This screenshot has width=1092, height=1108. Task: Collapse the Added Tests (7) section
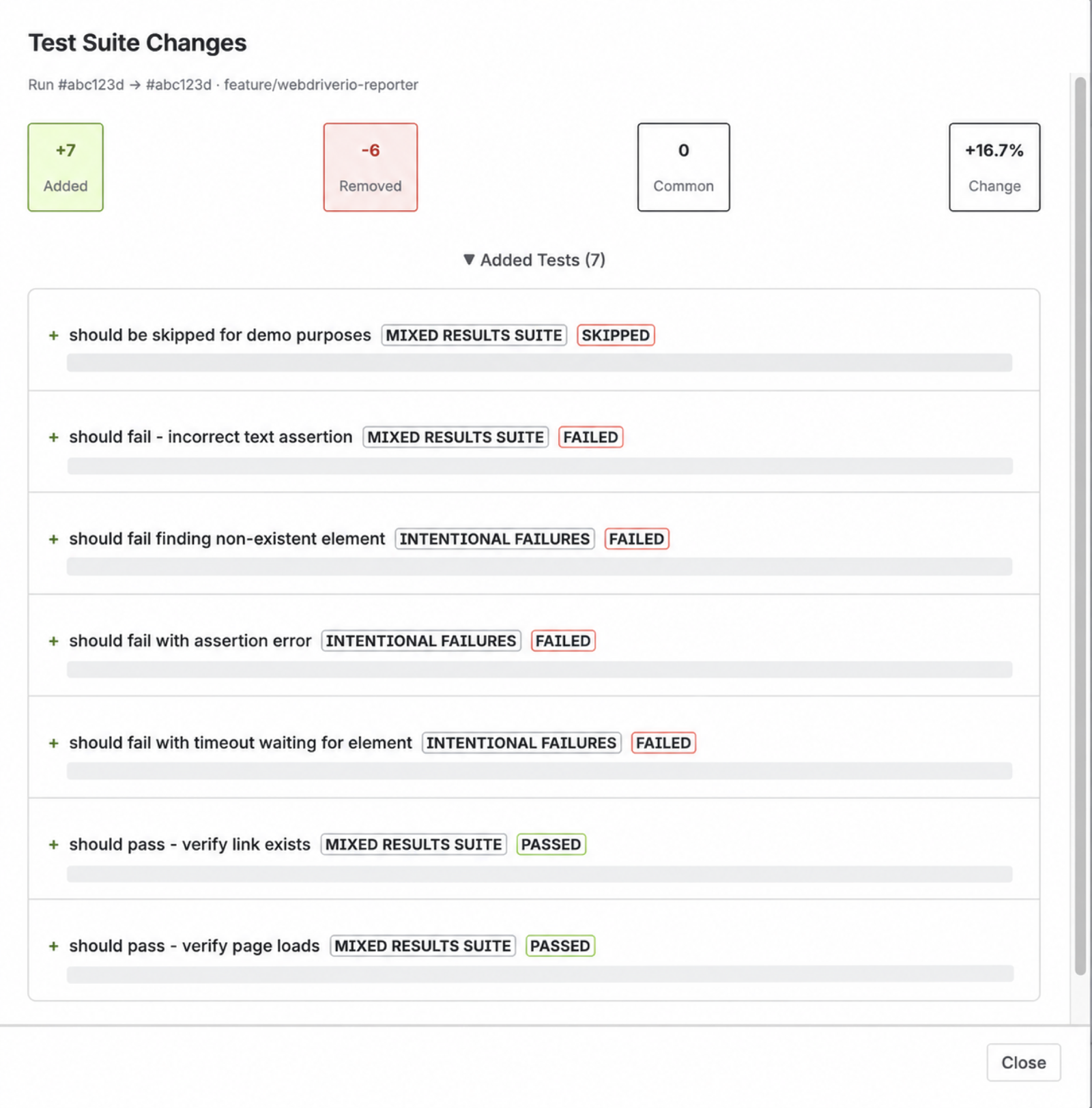click(x=534, y=260)
